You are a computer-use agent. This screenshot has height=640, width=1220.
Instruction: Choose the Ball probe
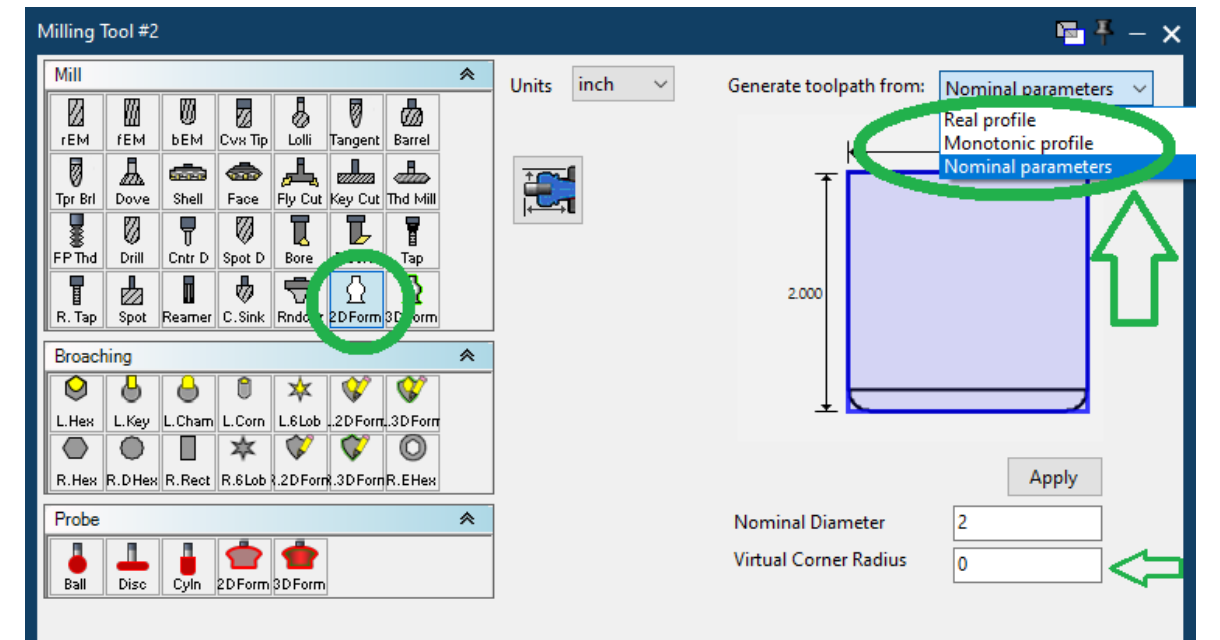click(75, 566)
